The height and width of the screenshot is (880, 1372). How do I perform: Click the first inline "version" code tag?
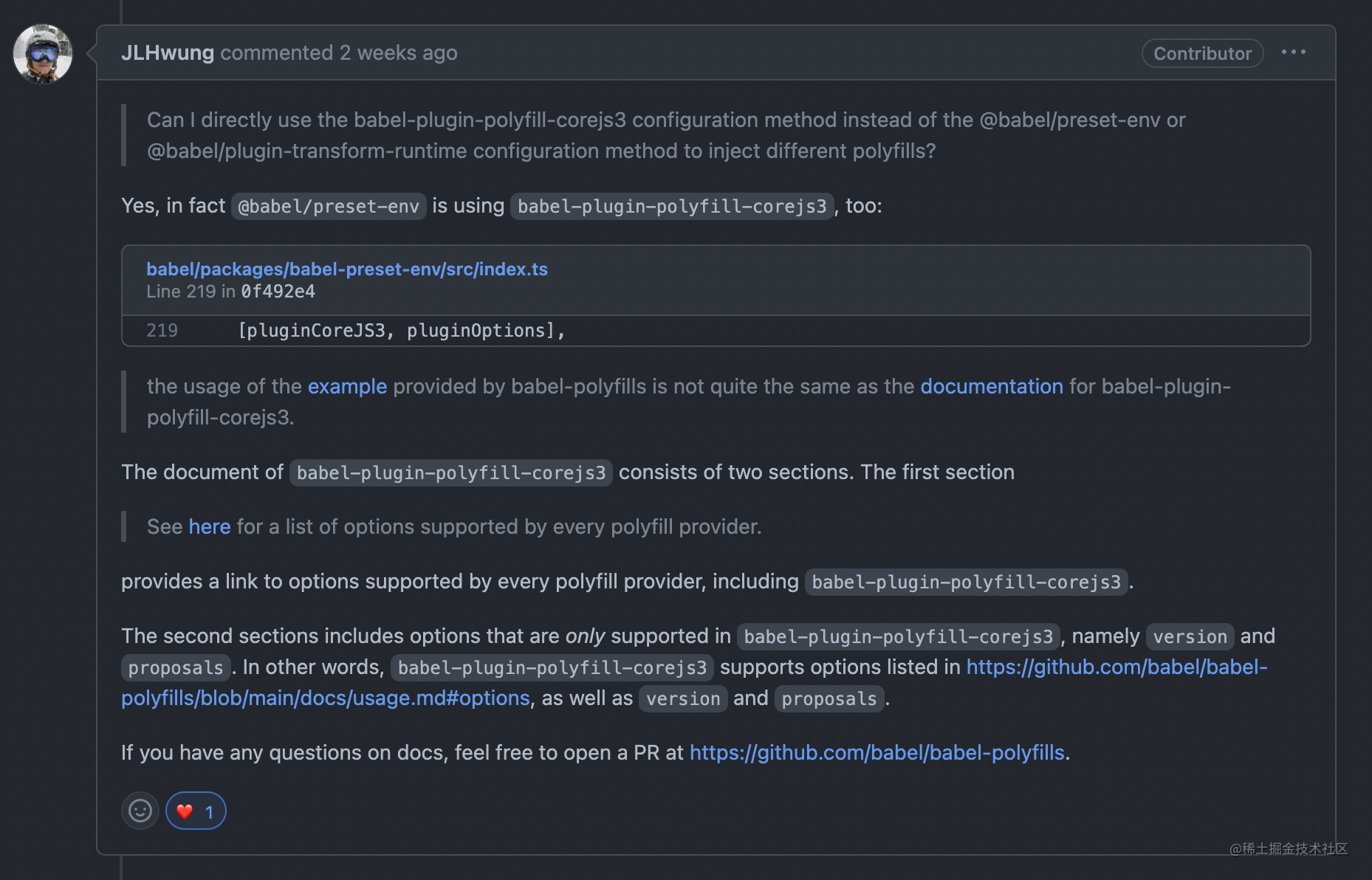(x=1190, y=636)
